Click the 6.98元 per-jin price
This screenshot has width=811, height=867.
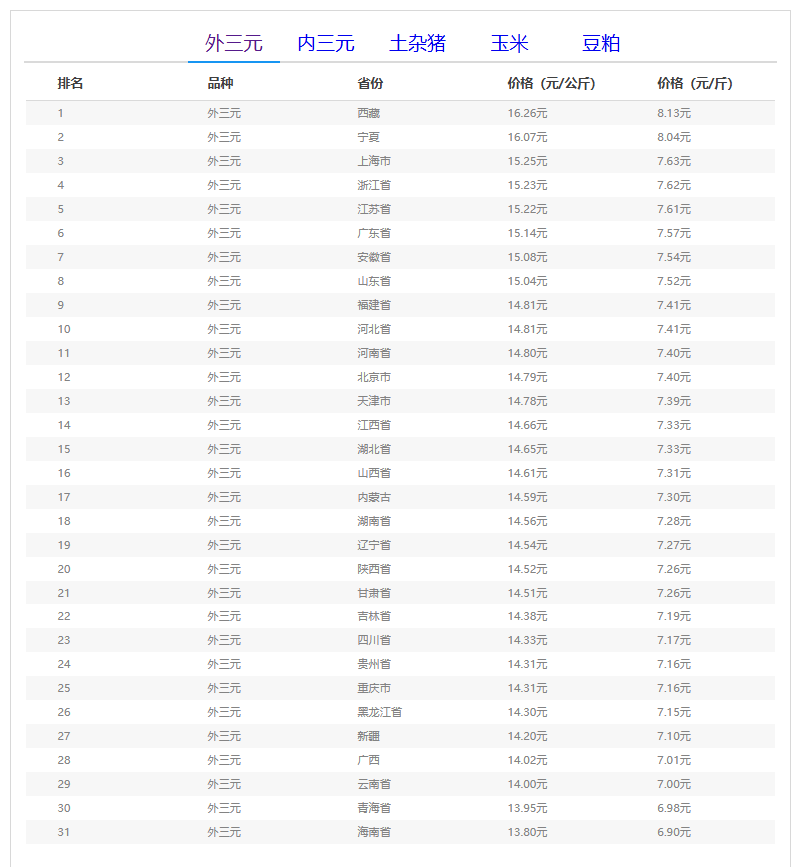click(x=674, y=808)
